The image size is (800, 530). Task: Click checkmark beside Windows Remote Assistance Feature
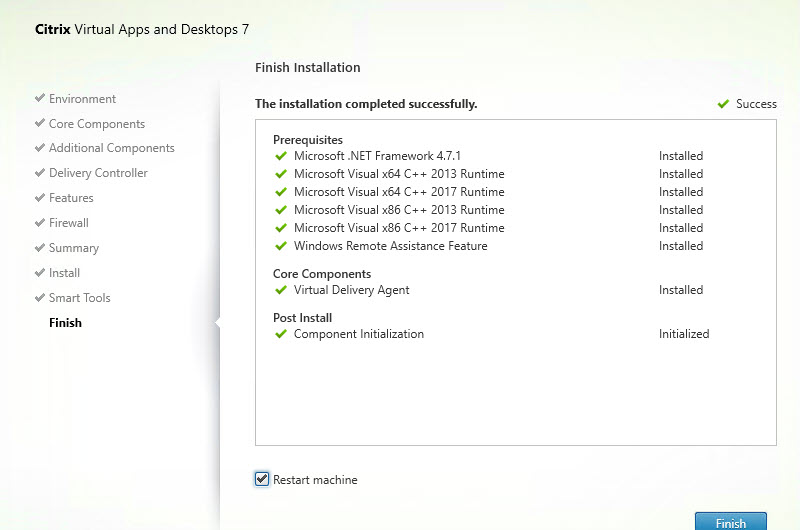(281, 246)
